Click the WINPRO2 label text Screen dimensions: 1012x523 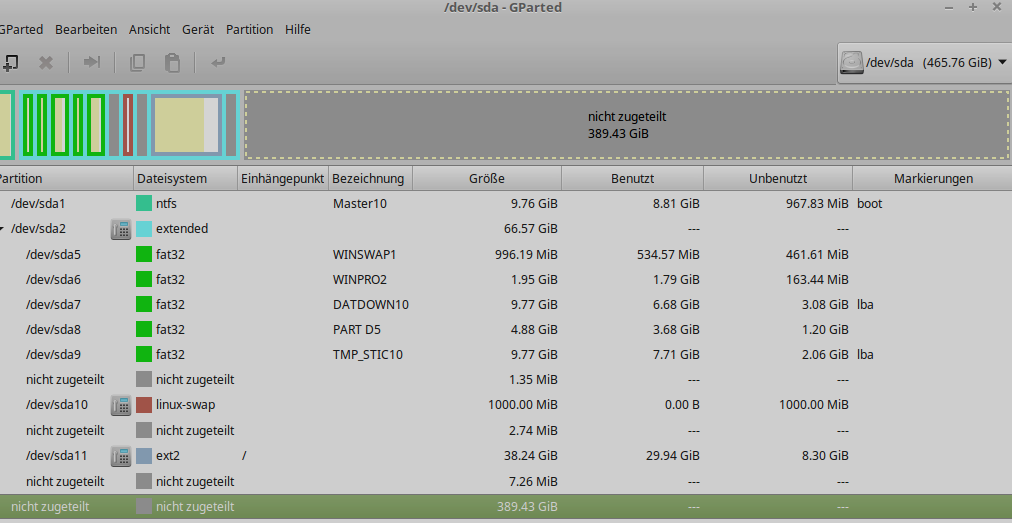[360, 280]
